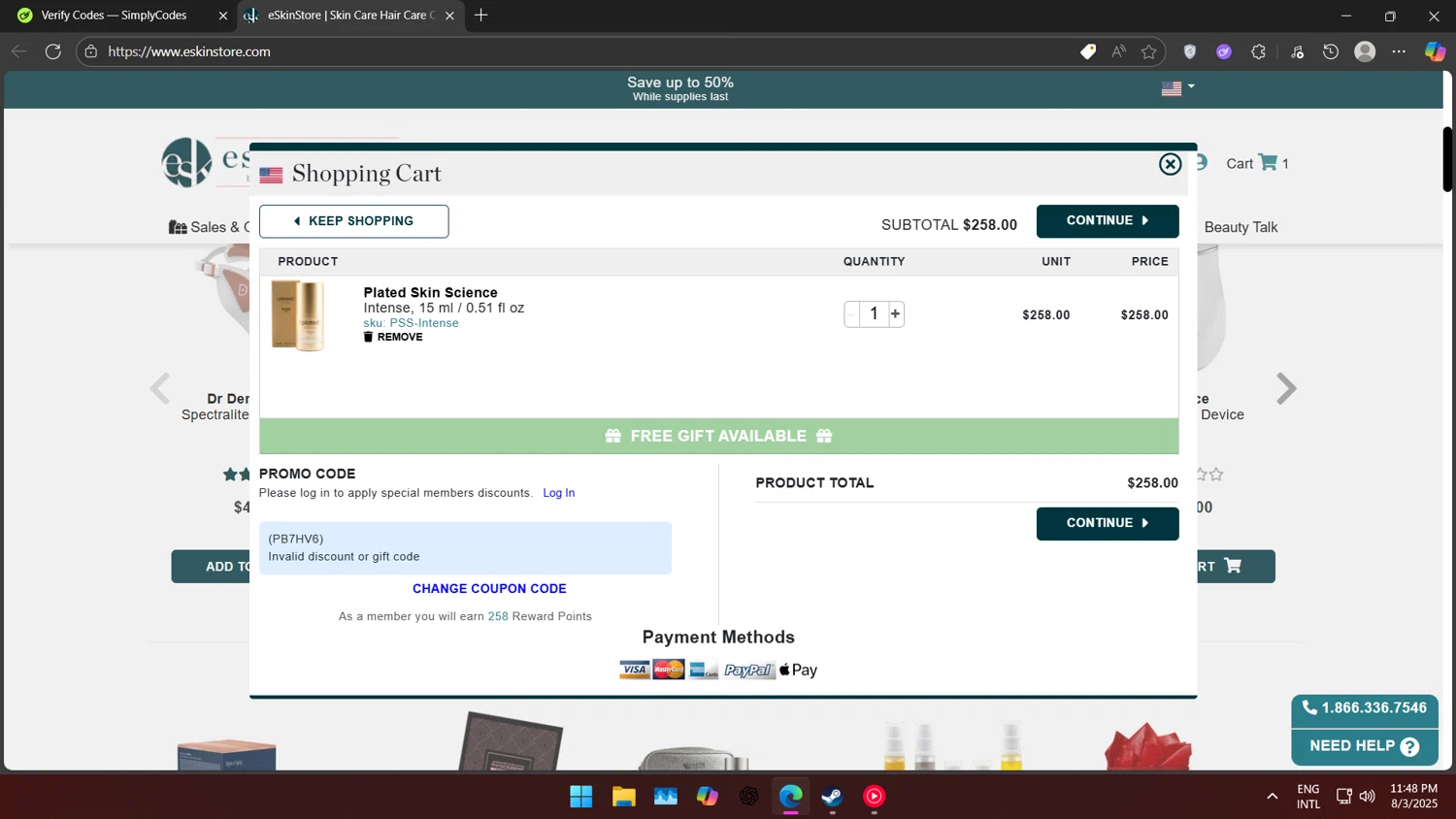Click the address bar URL field
1456x819 pixels.
(582, 51)
